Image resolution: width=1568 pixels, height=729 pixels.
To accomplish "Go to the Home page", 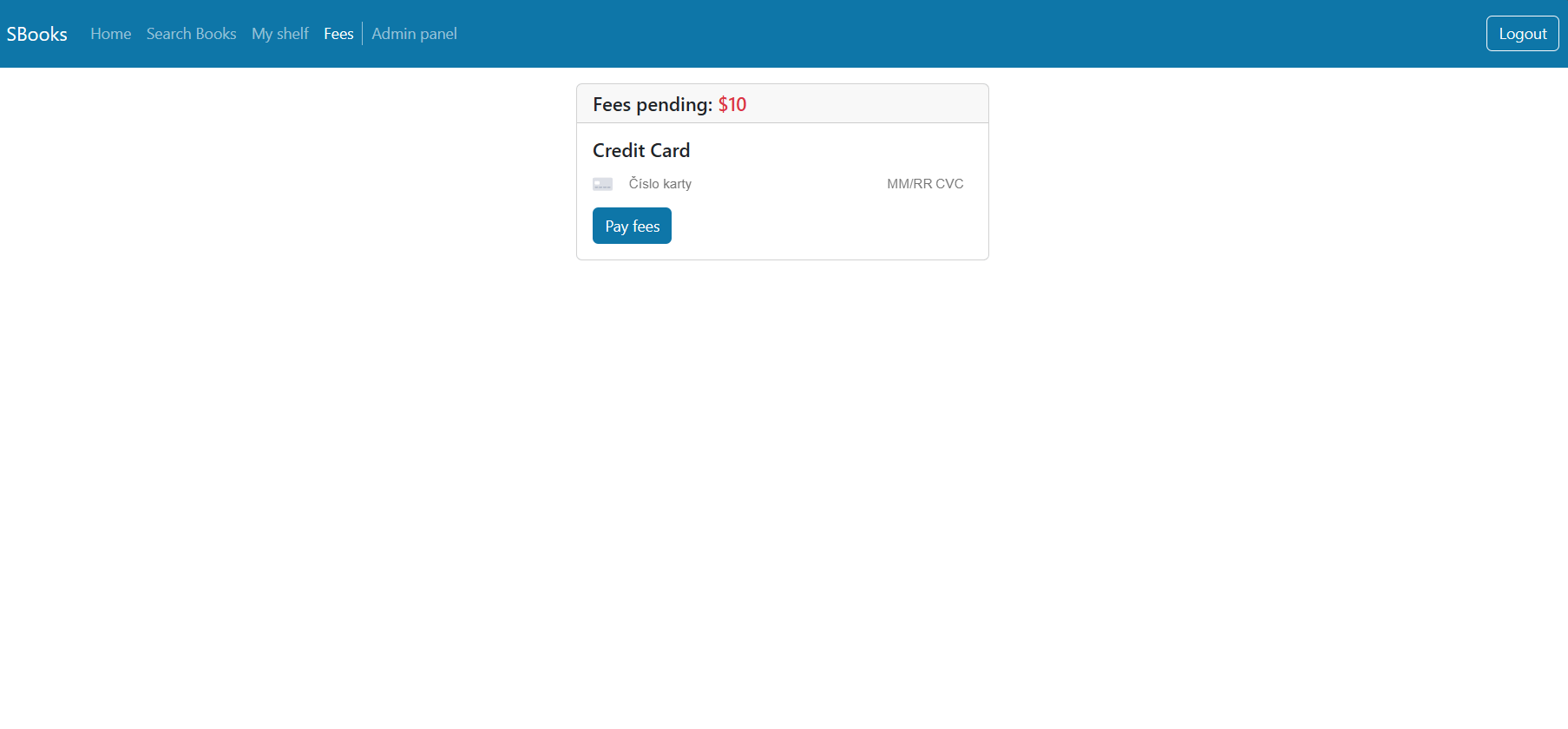I will [111, 34].
